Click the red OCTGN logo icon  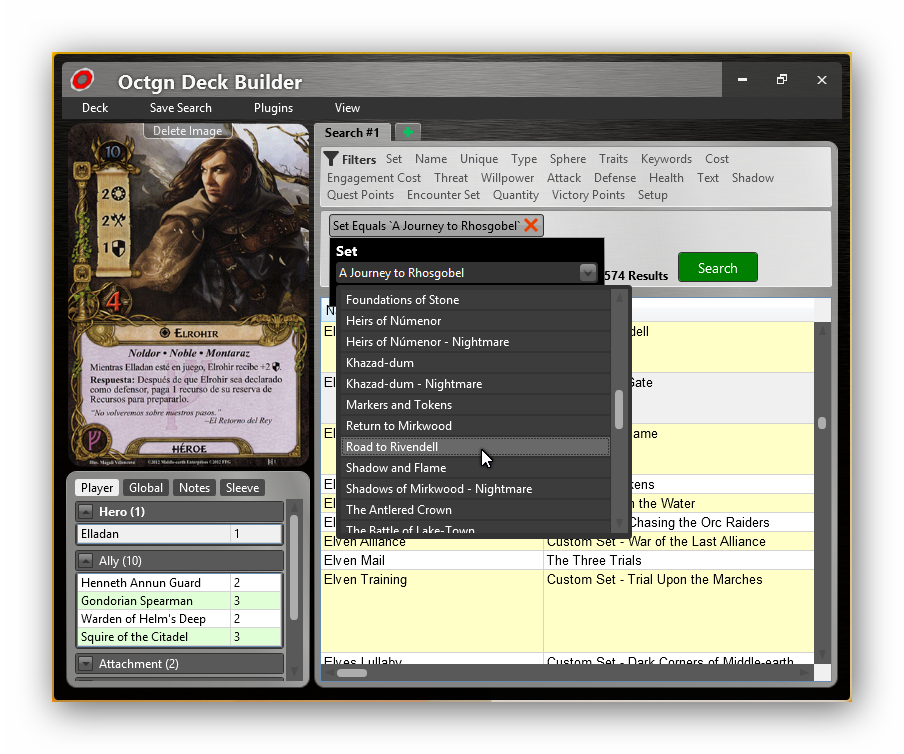point(82,80)
